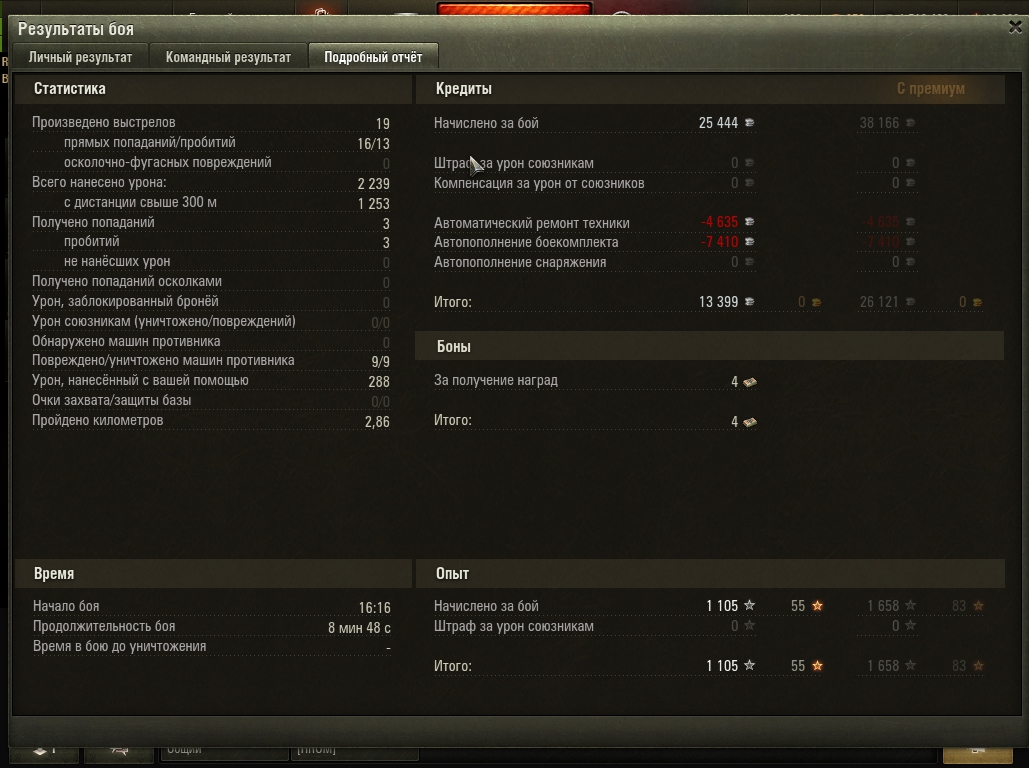1029x768 pixels.
Task: Click the Опыт section header
Action: 452,574
